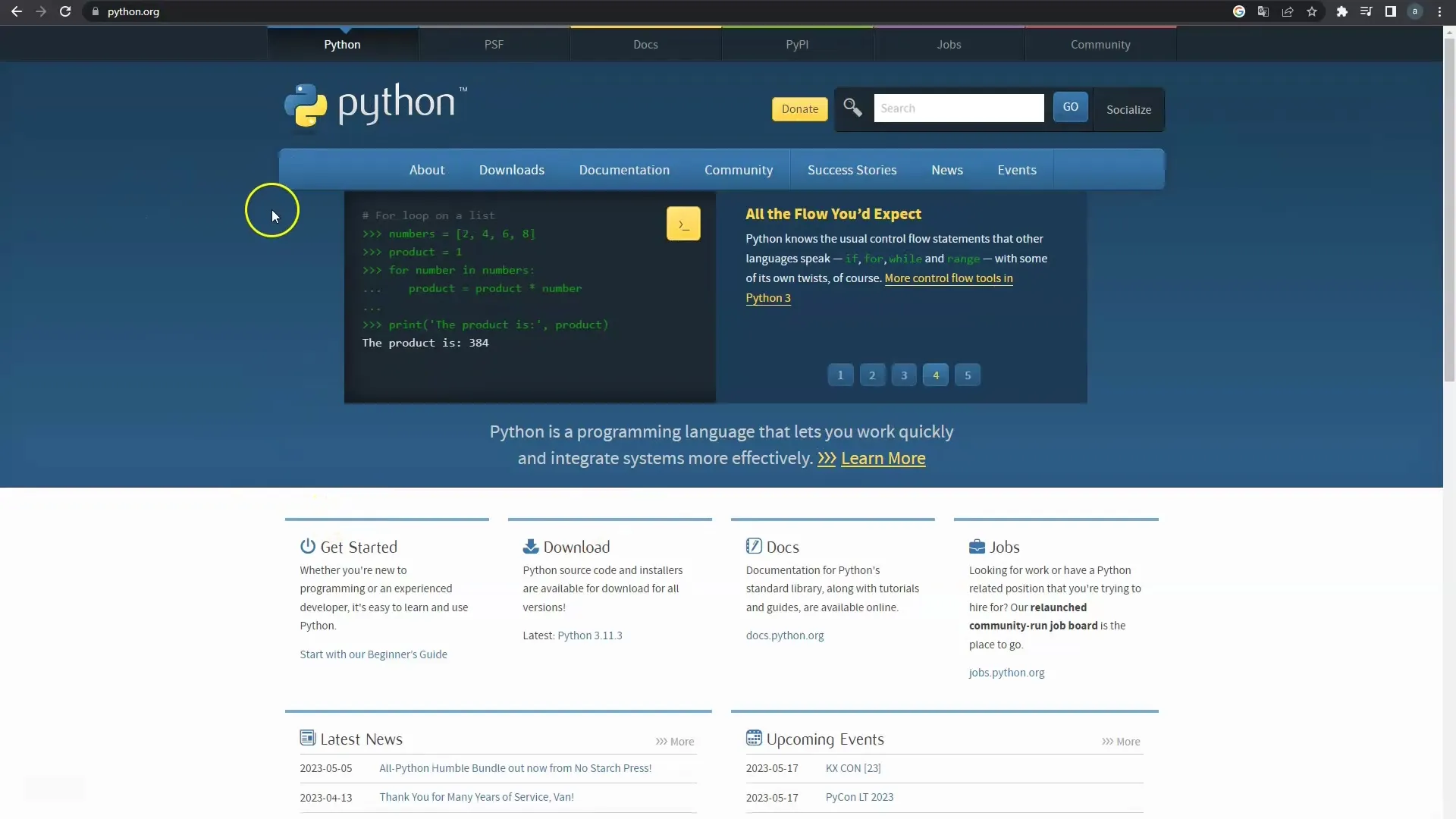
Task: Click Start with our Beginner's Guide
Action: tap(373, 653)
